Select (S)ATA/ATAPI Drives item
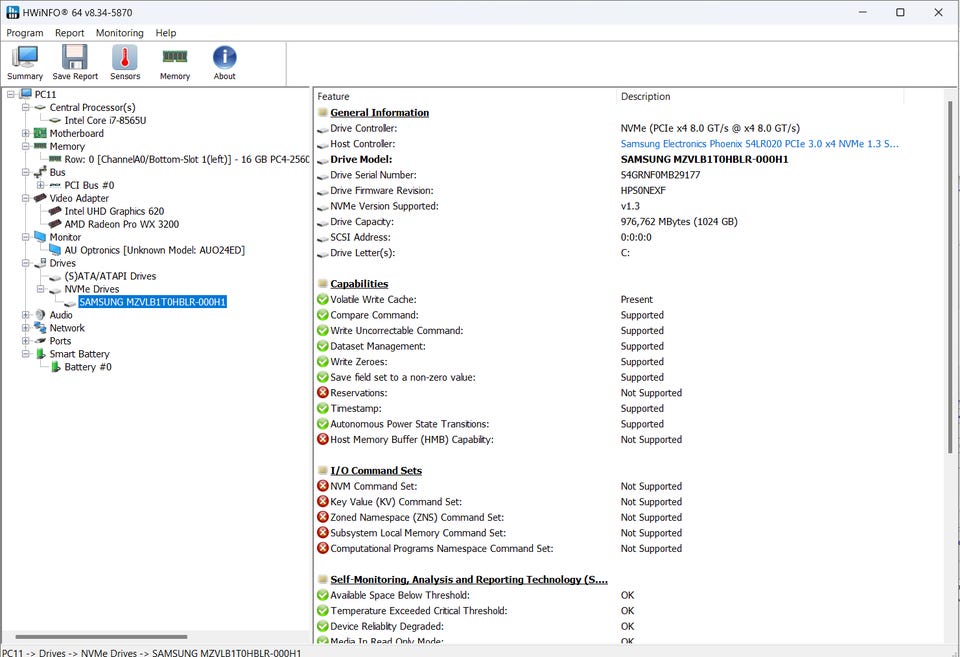The image size is (960, 657). (110, 276)
